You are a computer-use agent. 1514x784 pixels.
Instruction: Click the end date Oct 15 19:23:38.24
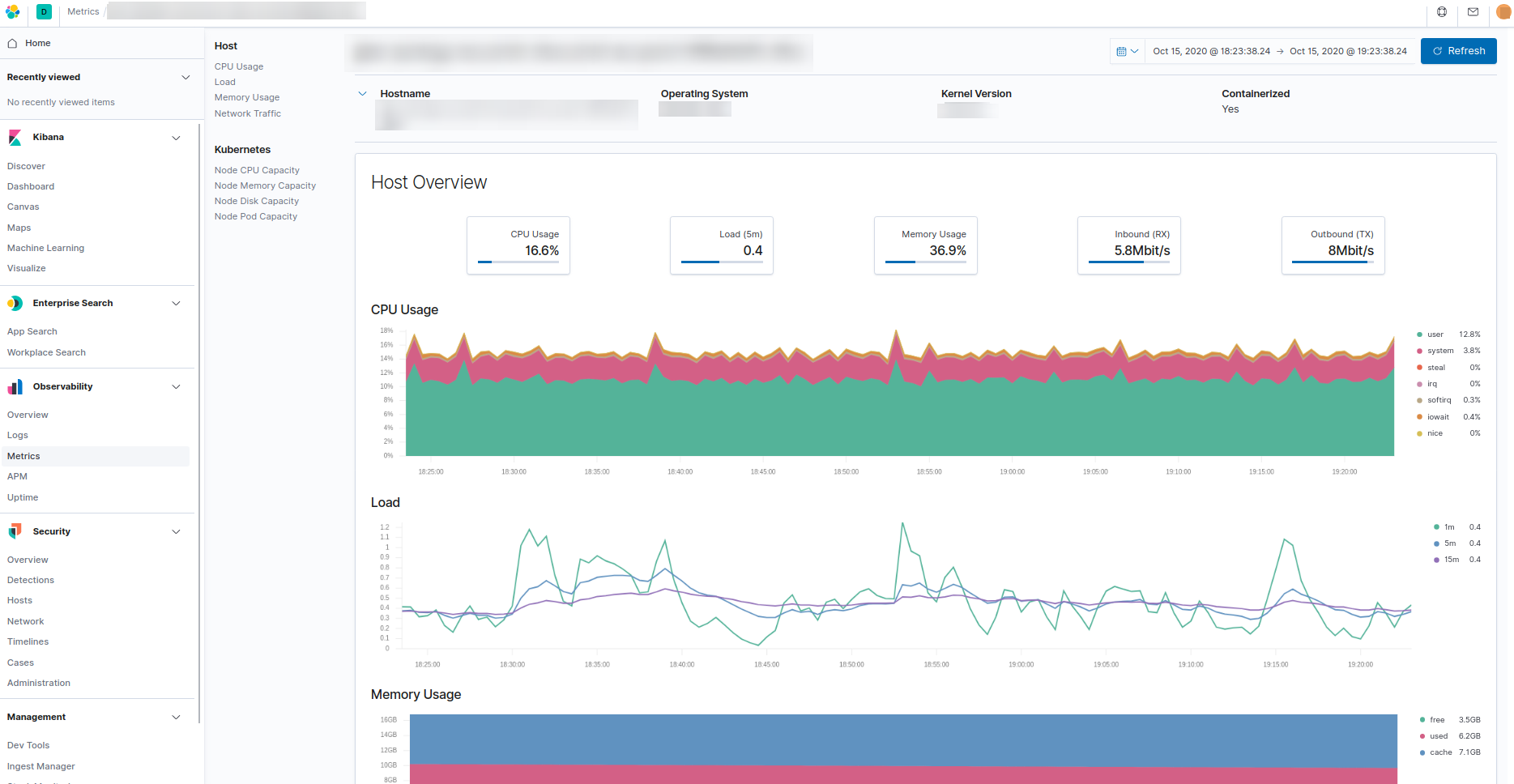pyautogui.click(x=1349, y=51)
